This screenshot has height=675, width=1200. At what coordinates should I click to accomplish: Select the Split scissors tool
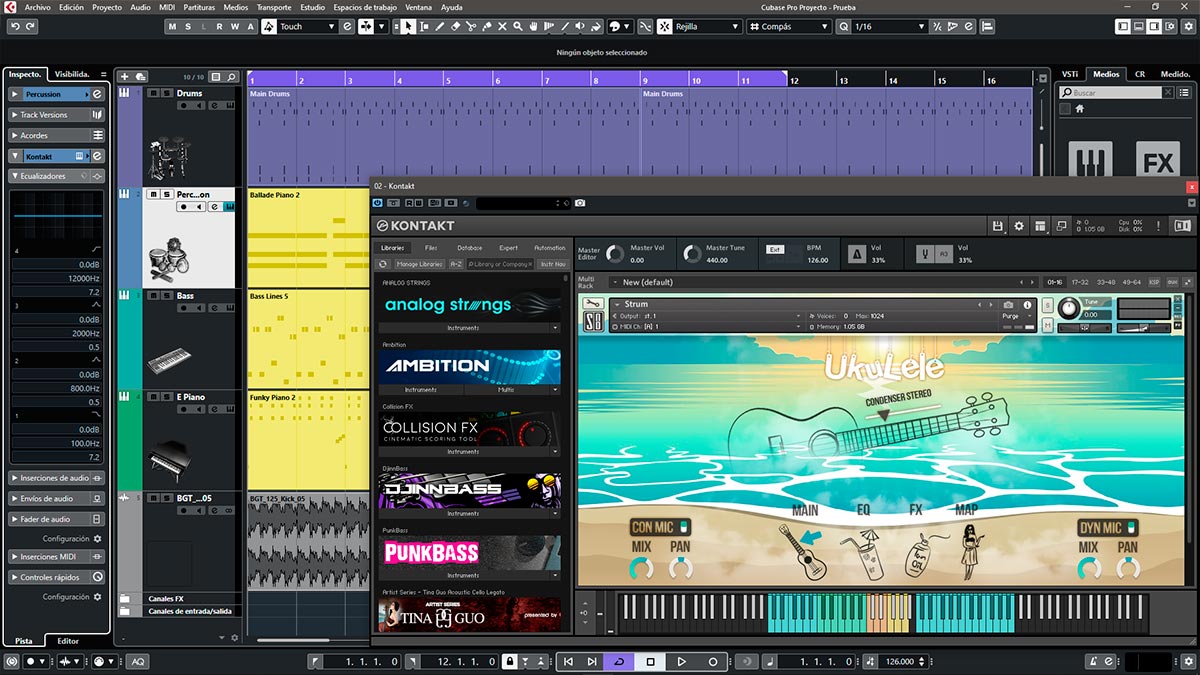click(471, 26)
